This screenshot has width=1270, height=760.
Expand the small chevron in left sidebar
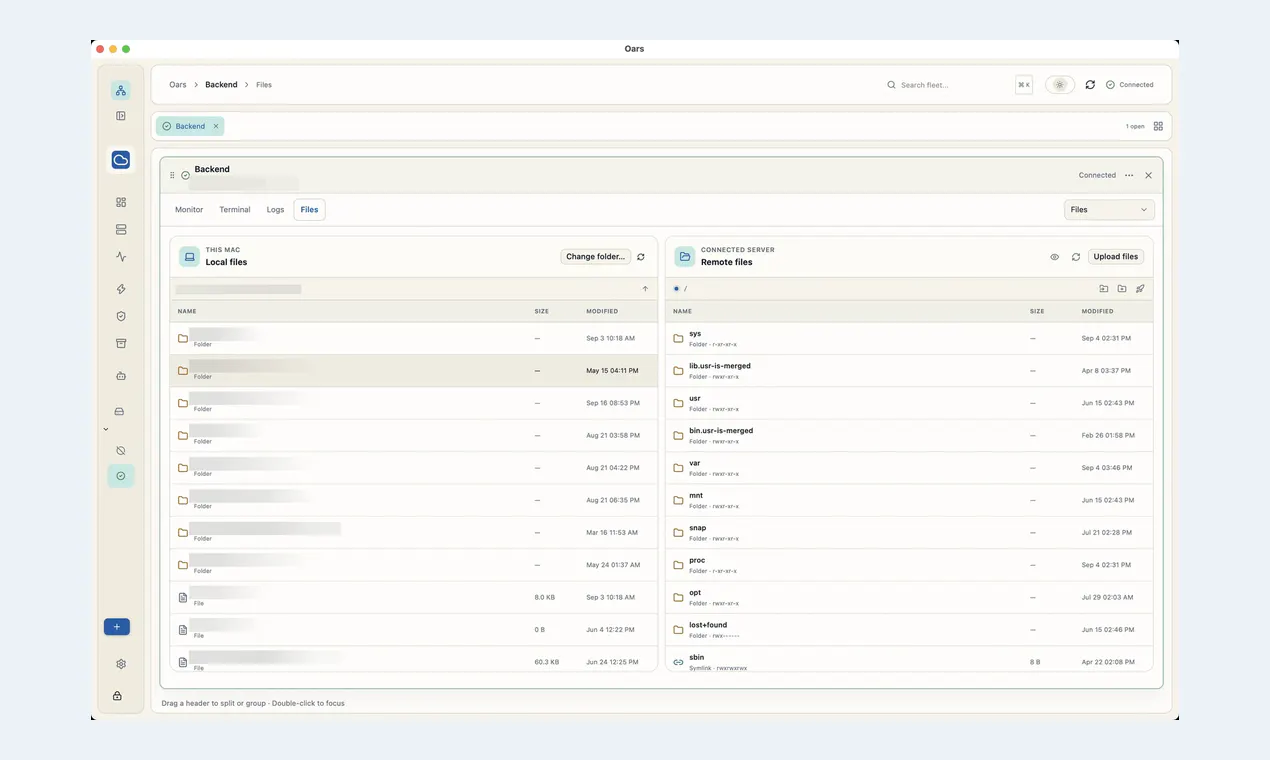[106, 429]
